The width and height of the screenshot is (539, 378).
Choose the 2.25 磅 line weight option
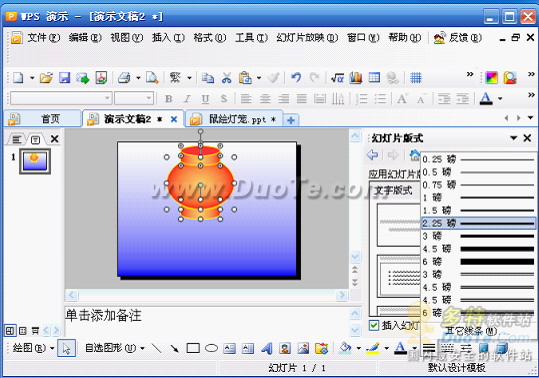click(478, 223)
